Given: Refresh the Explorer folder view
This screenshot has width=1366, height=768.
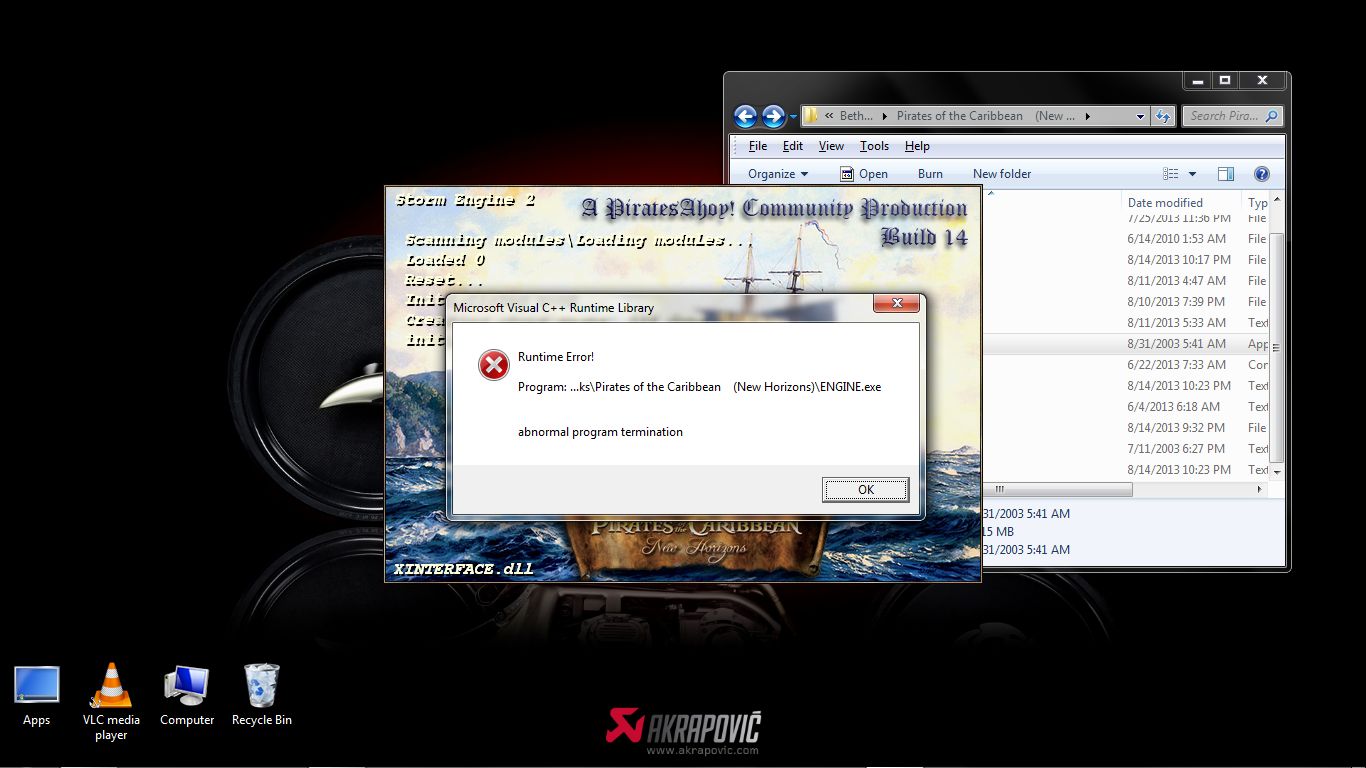Looking at the screenshot, I should coord(1162,116).
